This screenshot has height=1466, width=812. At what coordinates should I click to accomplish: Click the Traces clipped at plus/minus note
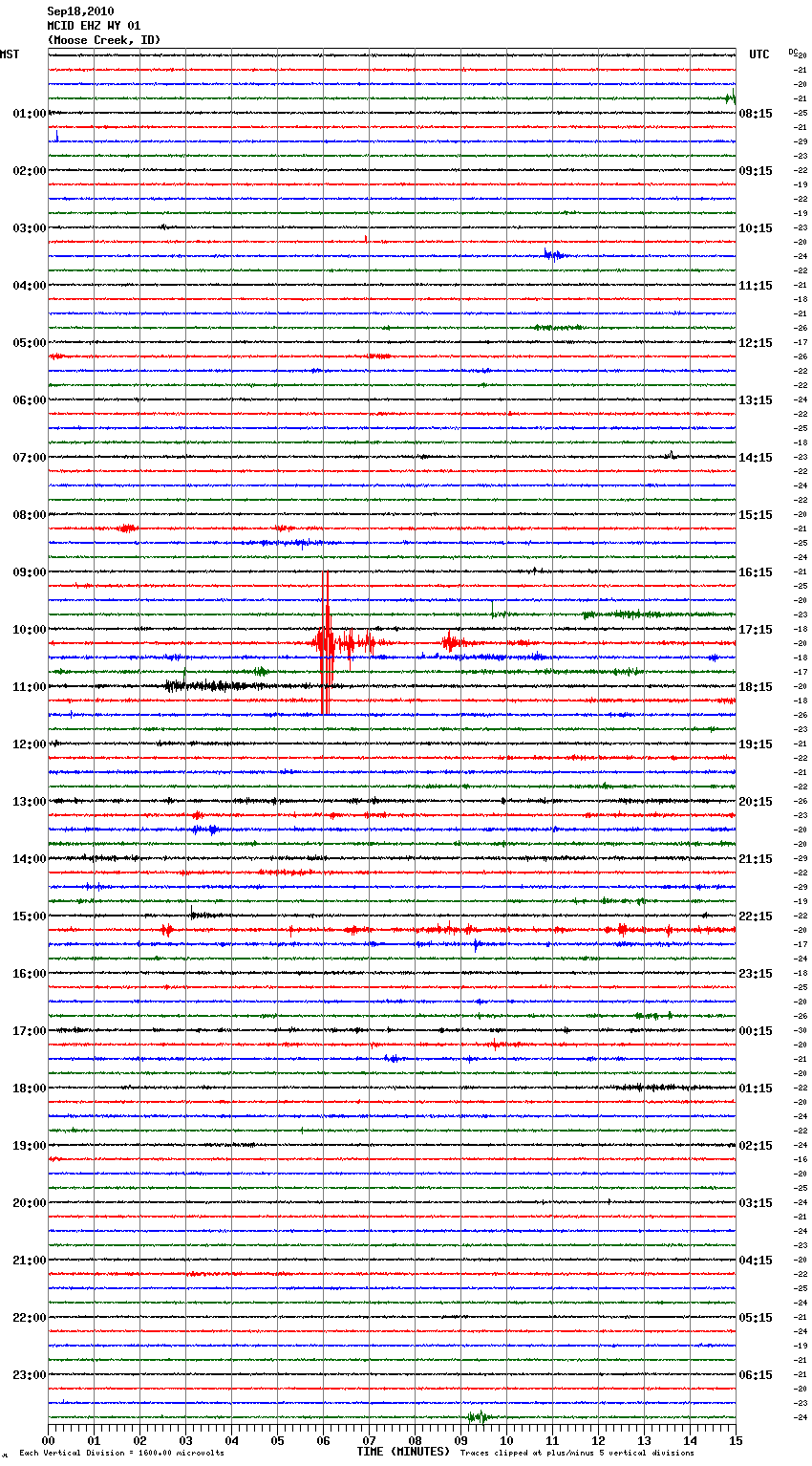click(577, 1454)
